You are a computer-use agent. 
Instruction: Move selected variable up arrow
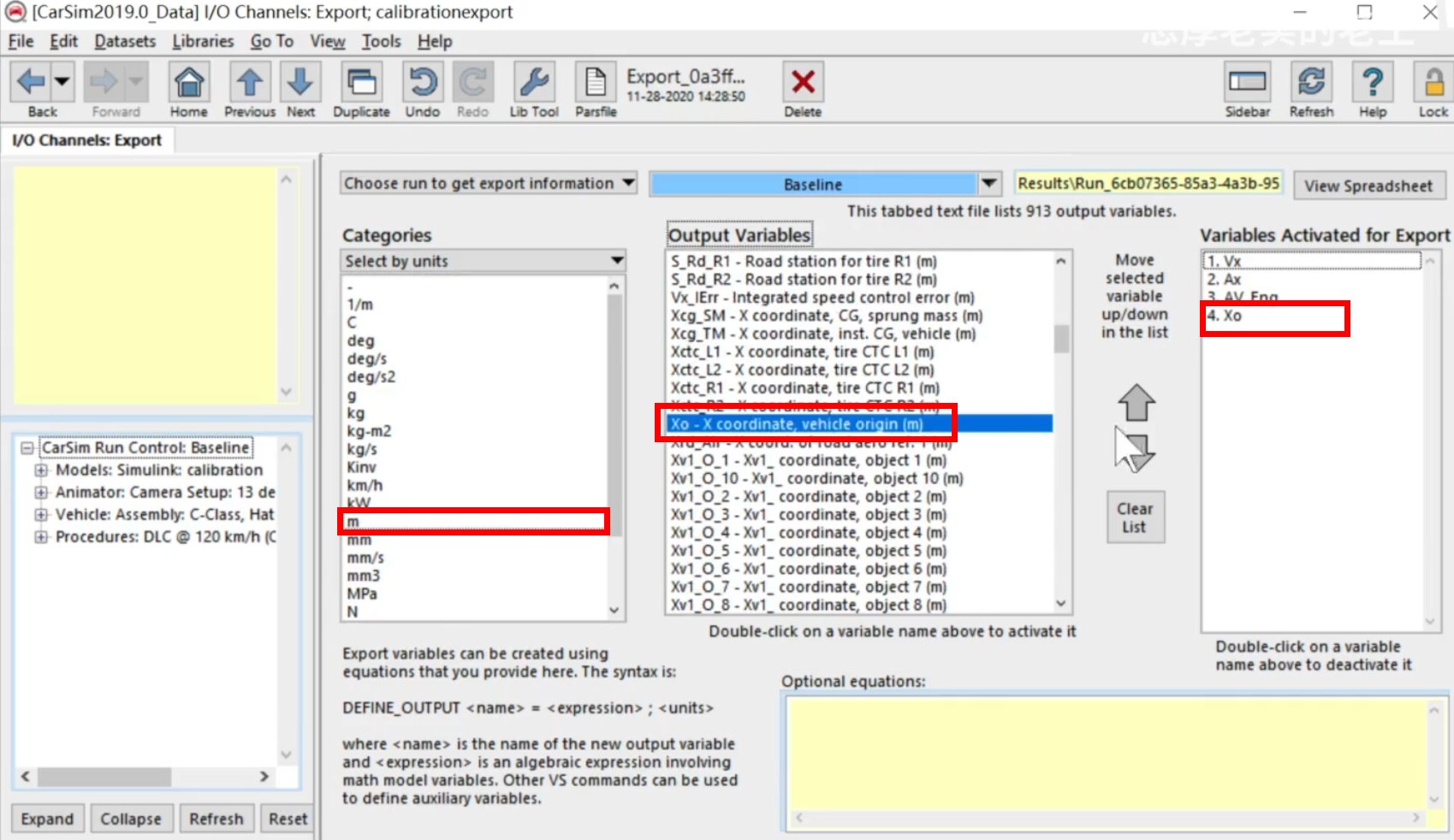[1136, 403]
